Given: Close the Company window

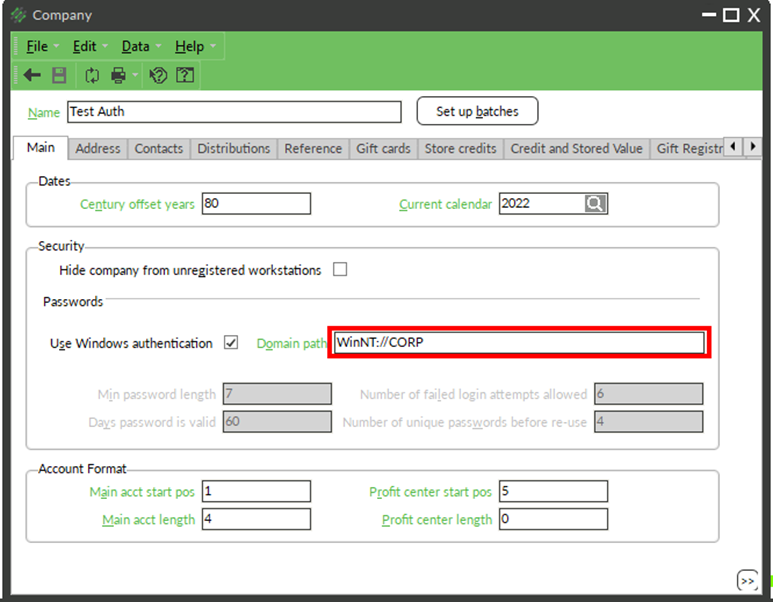Looking at the screenshot, I should [x=754, y=15].
